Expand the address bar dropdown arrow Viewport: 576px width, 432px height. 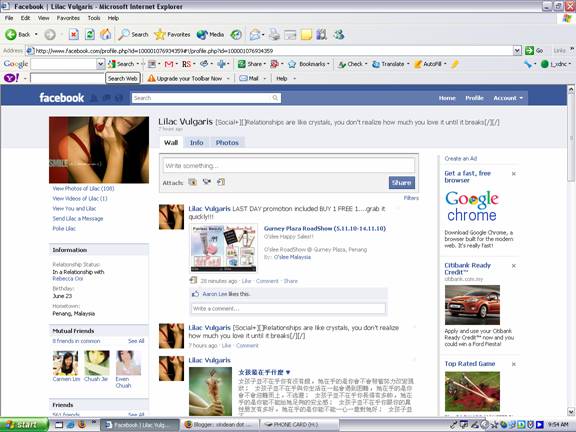(x=517, y=50)
